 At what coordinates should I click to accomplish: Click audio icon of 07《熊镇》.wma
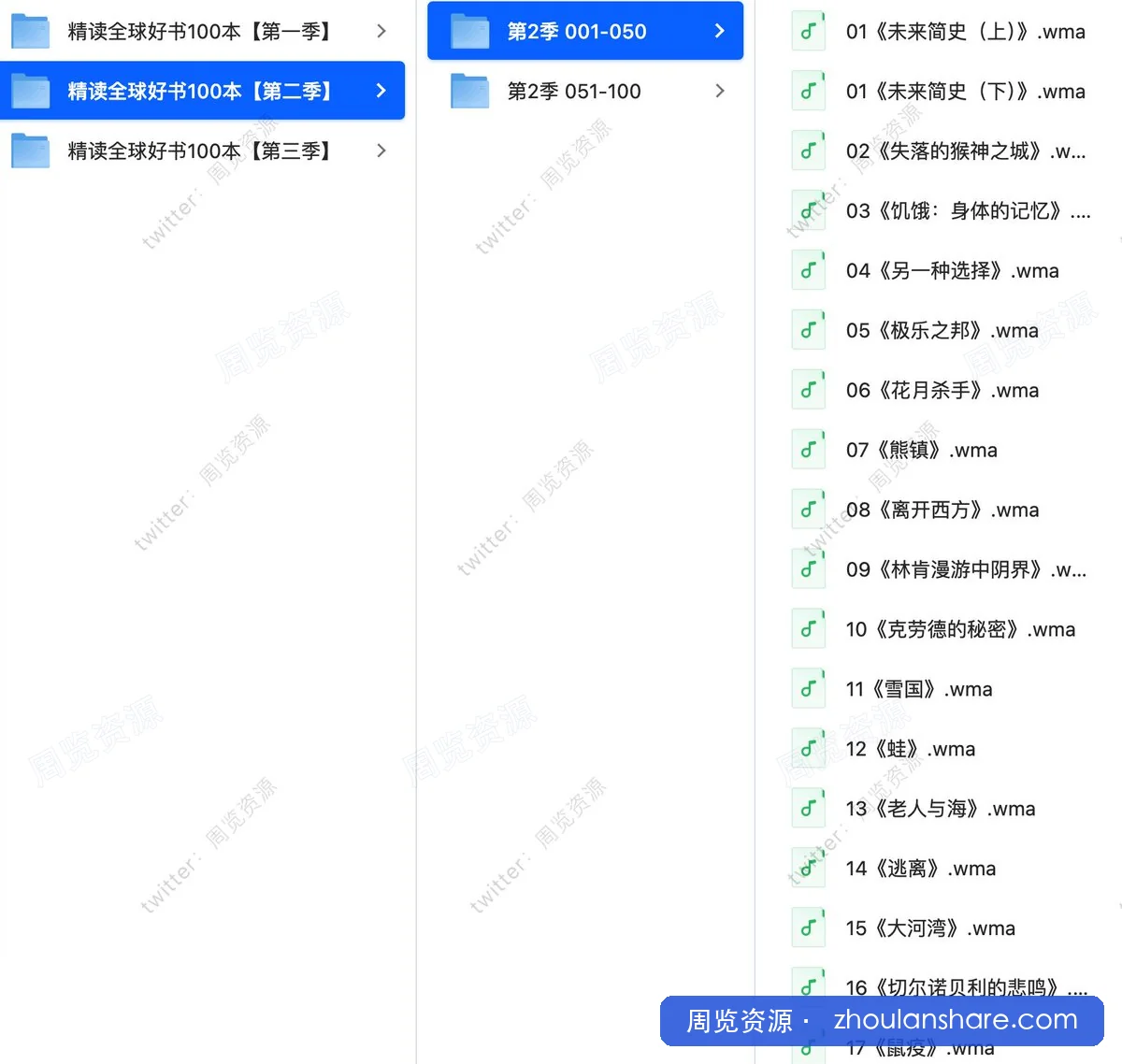click(808, 450)
